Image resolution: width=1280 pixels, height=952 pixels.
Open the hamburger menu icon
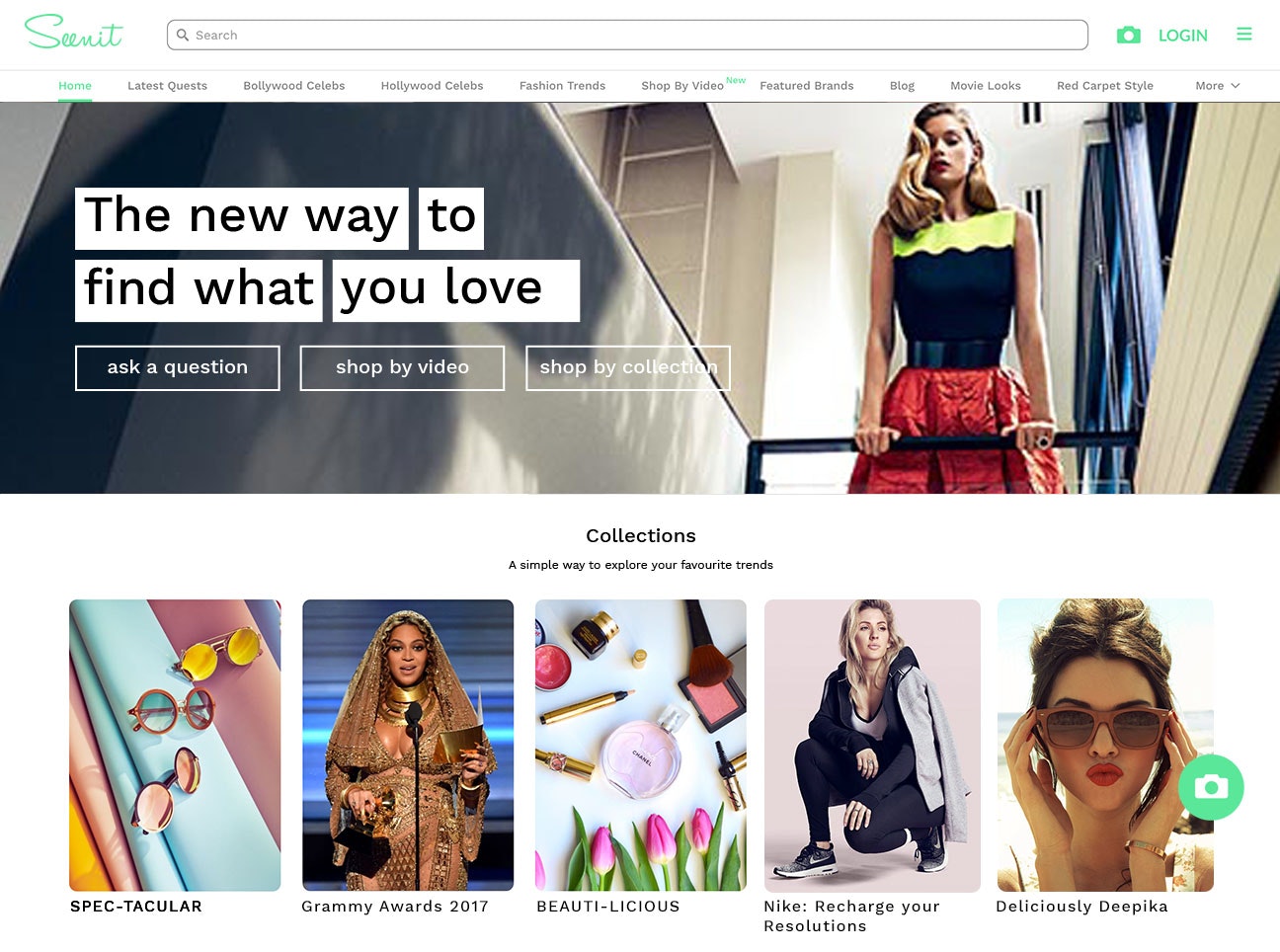coord(1244,34)
